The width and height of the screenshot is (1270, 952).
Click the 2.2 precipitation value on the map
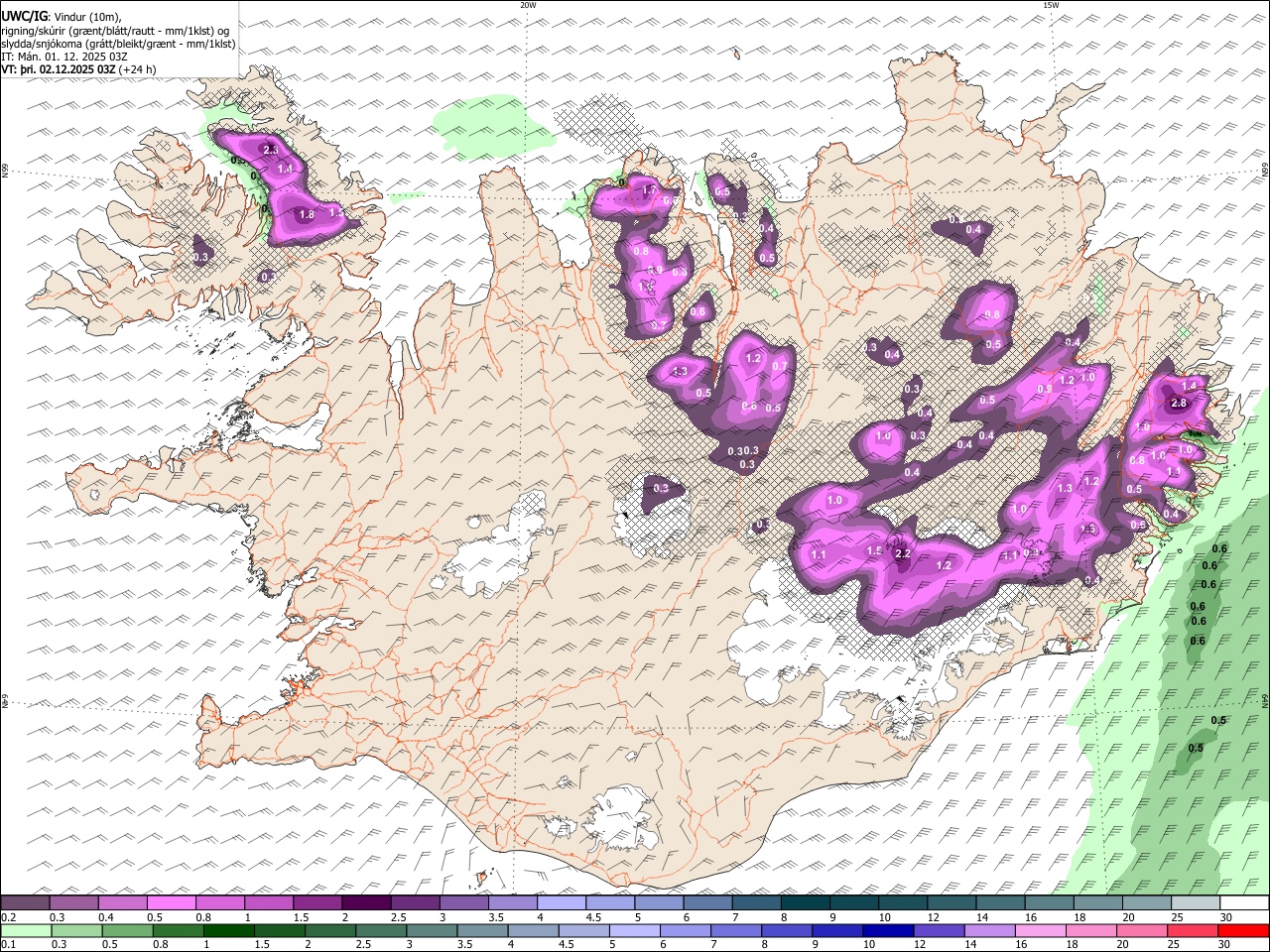(x=903, y=553)
